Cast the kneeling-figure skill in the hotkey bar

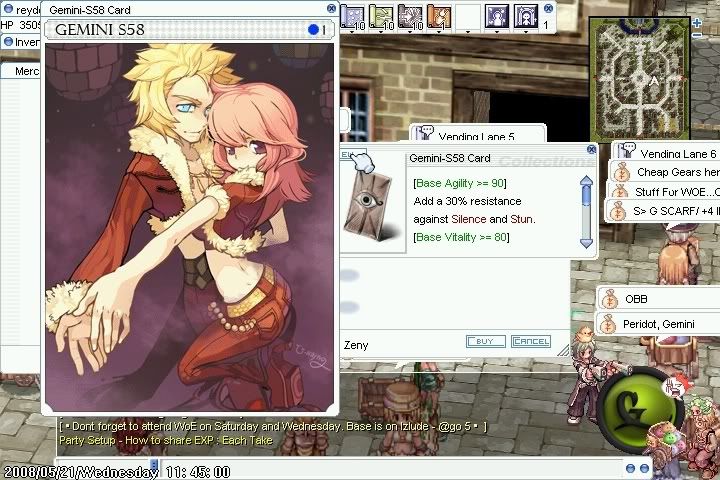click(497, 17)
